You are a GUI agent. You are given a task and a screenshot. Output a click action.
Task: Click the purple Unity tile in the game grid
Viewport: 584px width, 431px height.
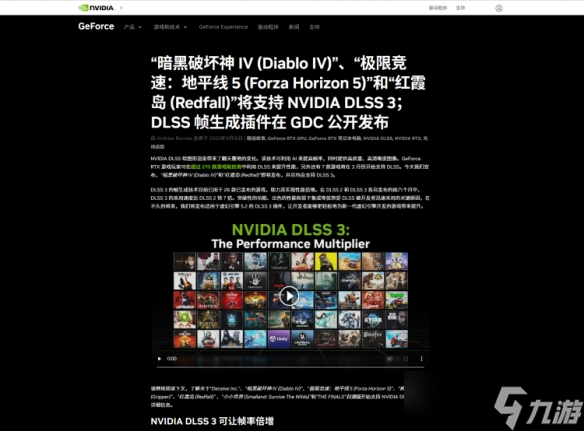279,339
